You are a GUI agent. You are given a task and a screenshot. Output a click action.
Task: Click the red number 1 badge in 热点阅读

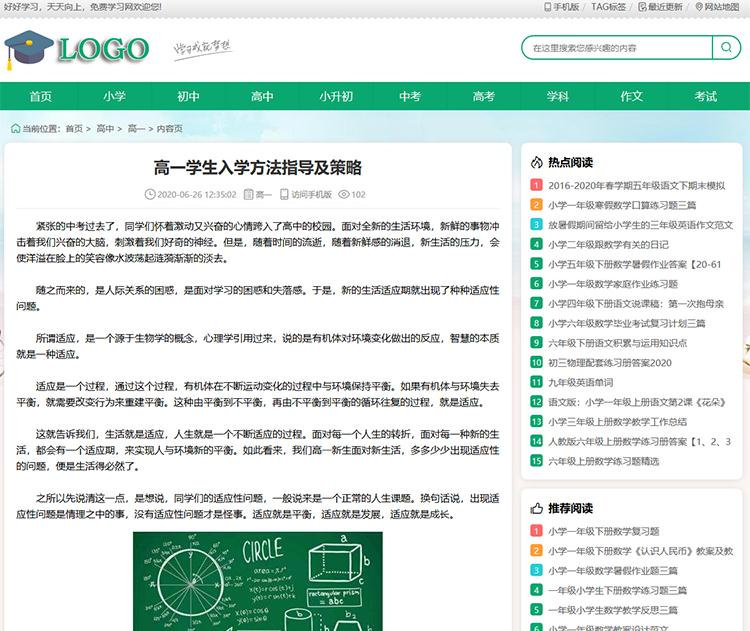(536, 185)
